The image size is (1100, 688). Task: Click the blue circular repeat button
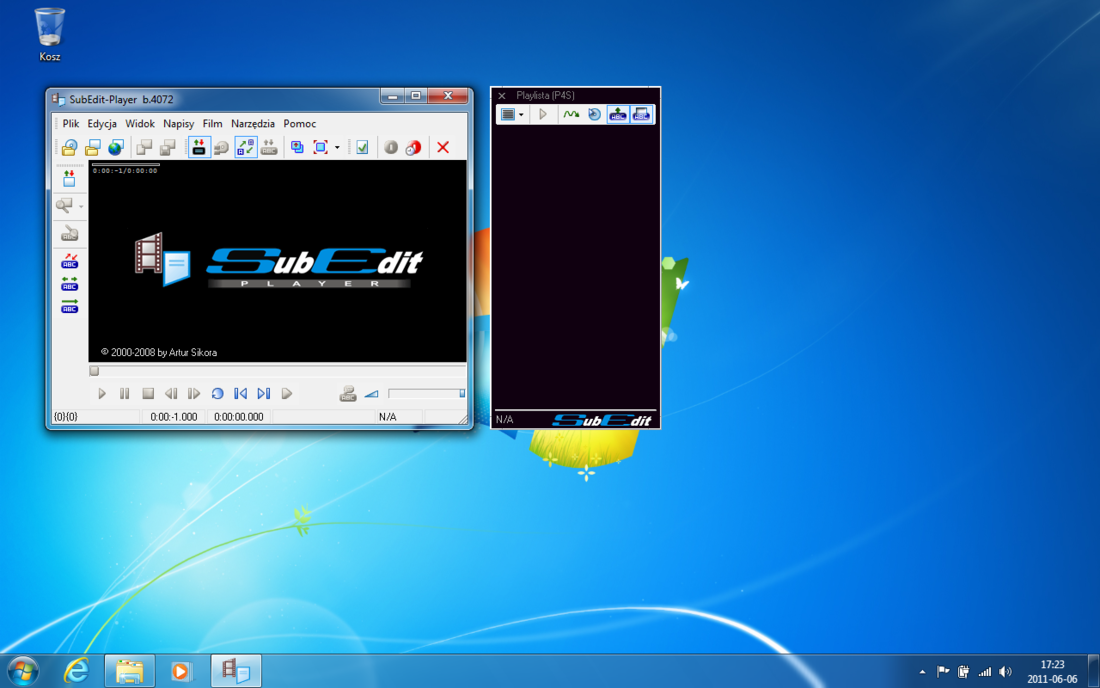pyautogui.click(x=217, y=394)
